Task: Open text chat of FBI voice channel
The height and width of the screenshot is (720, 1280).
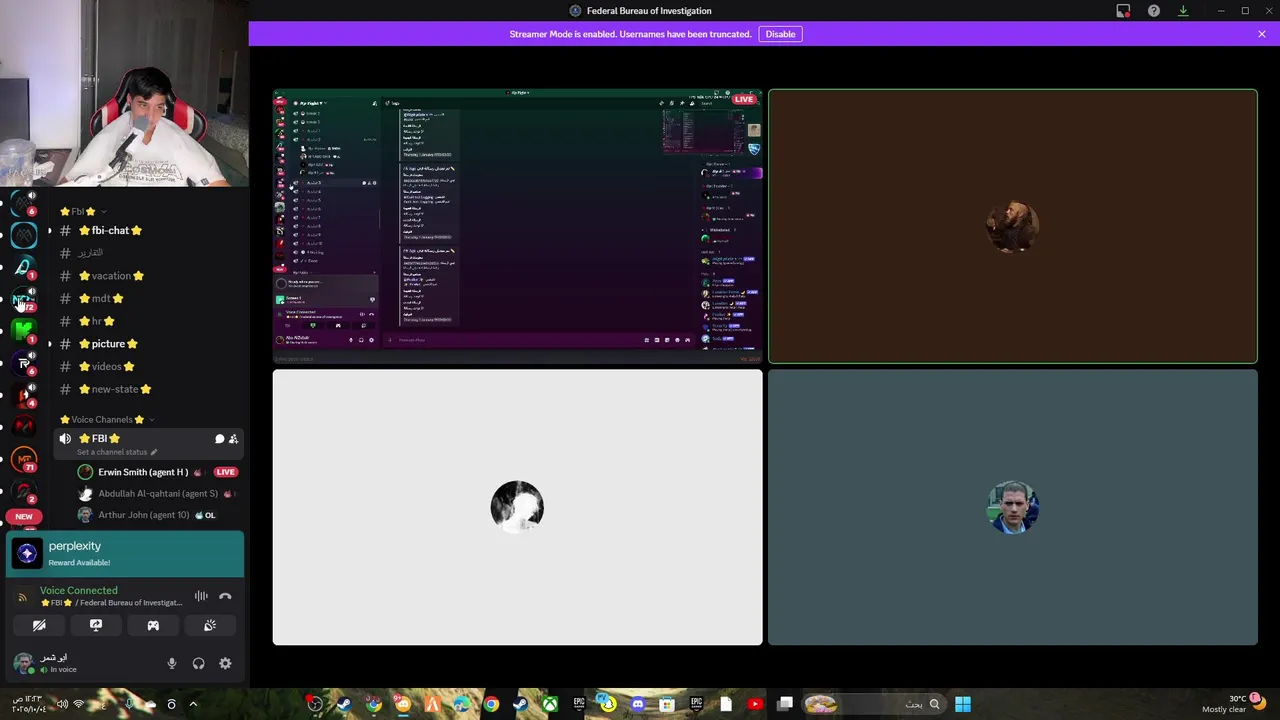Action: pyautogui.click(x=219, y=439)
